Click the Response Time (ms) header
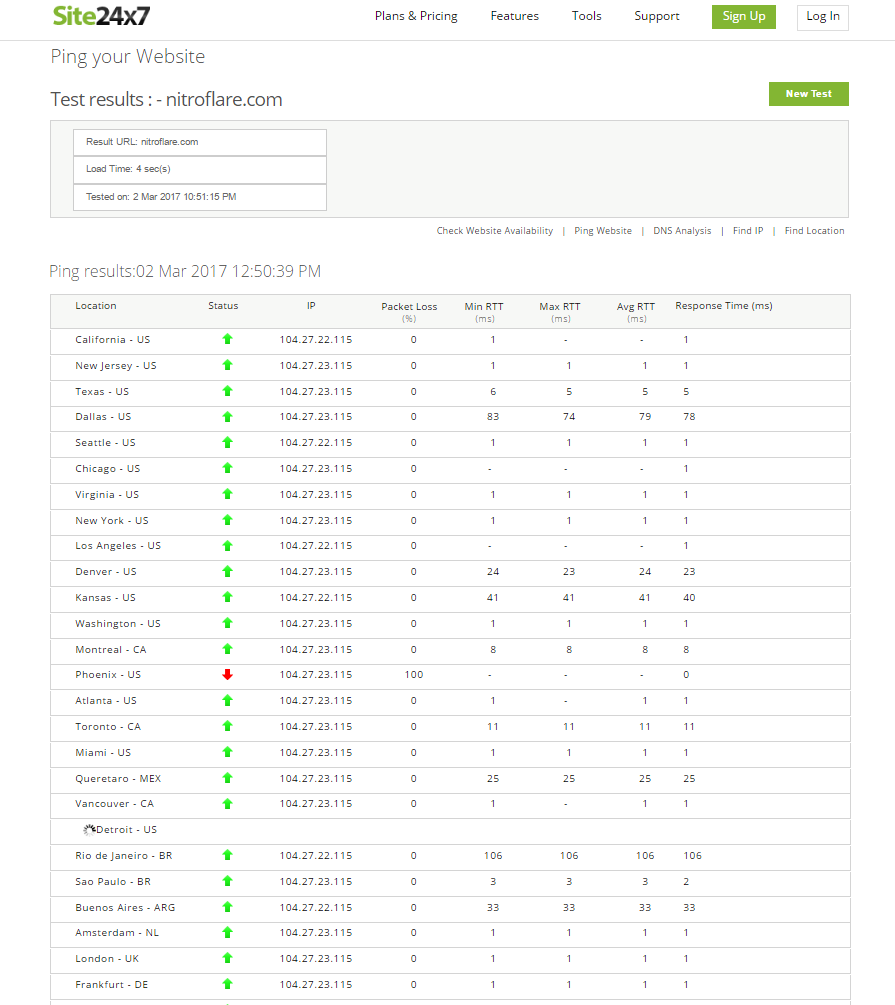Viewport: 895px width, 1005px height. click(x=724, y=306)
